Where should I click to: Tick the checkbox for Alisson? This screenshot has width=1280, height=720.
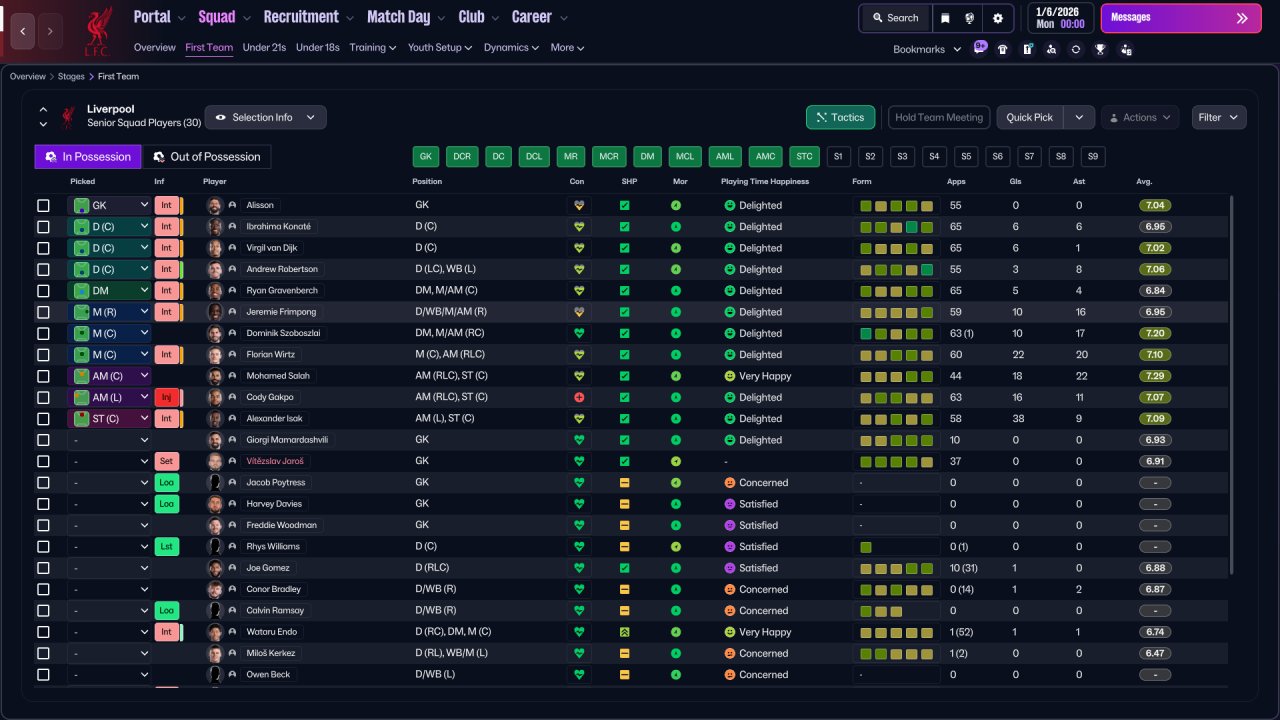tap(43, 205)
